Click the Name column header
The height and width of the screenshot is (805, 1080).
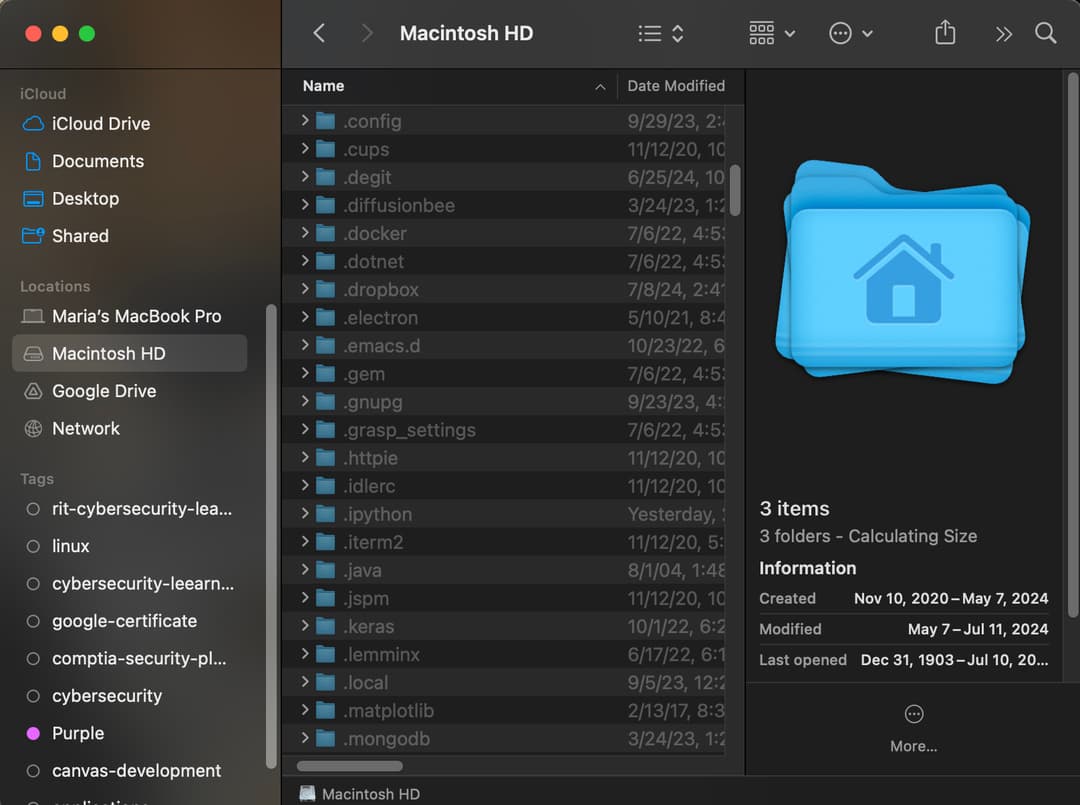click(x=322, y=86)
